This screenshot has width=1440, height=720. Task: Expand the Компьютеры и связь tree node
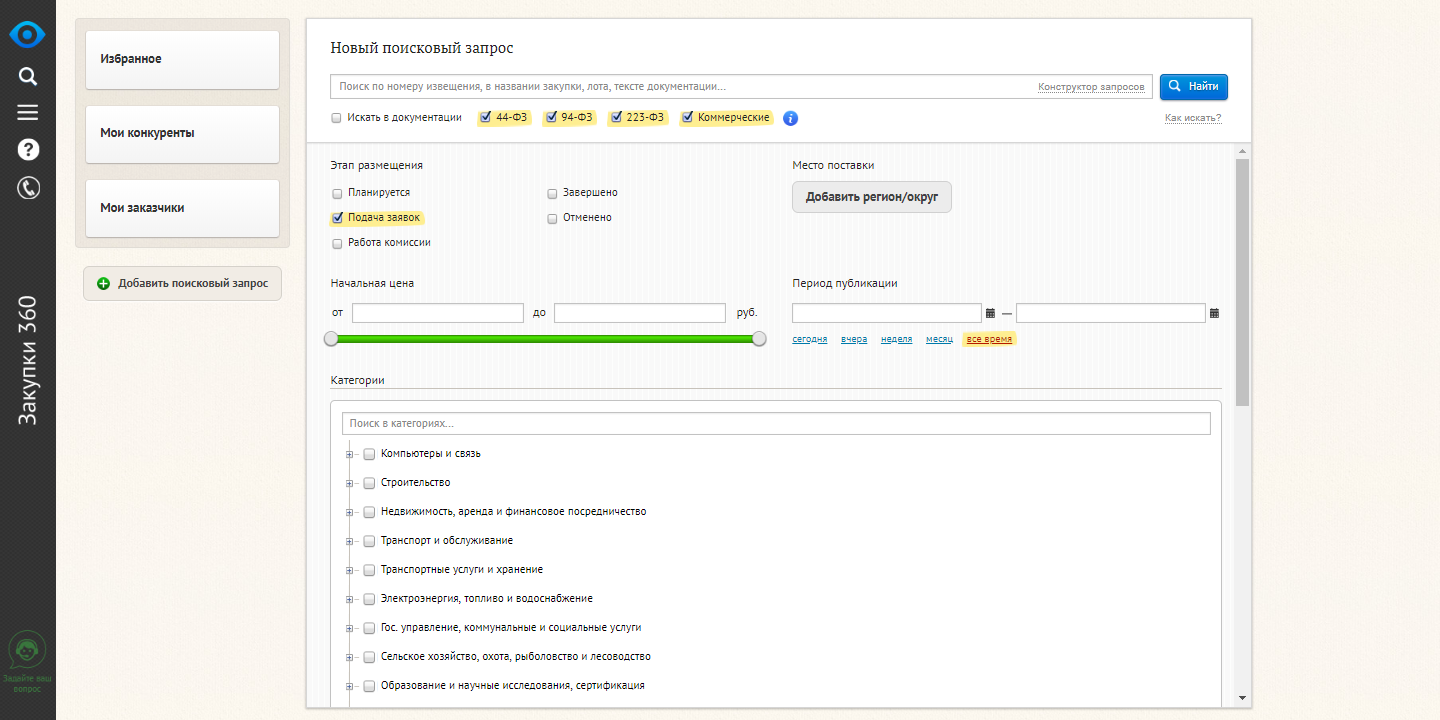[x=350, y=455]
